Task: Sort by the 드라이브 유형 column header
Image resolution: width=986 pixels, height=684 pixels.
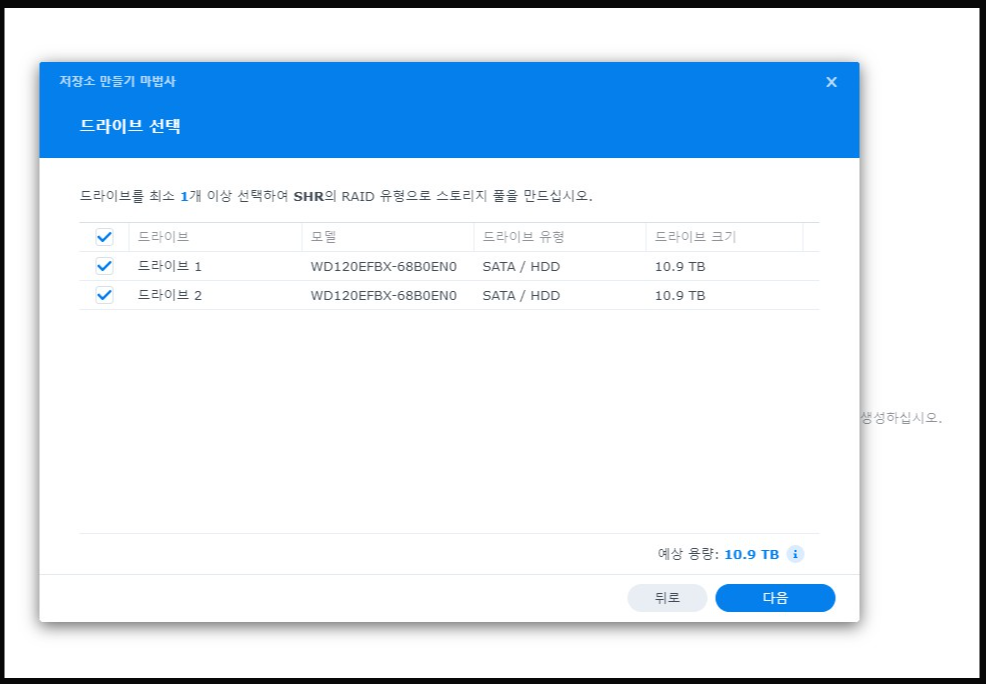Action: (x=560, y=237)
